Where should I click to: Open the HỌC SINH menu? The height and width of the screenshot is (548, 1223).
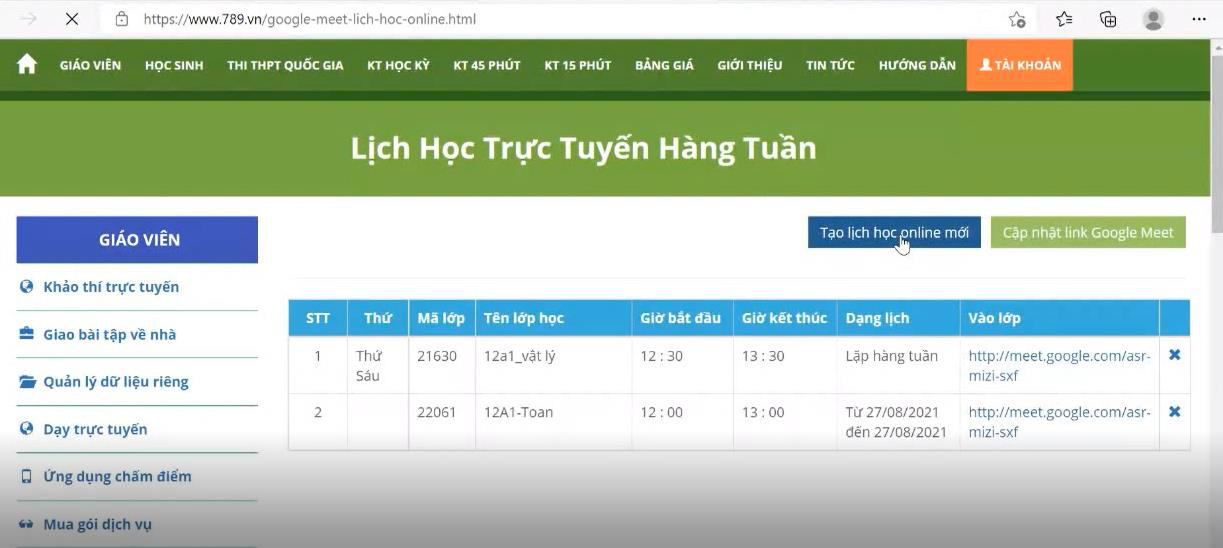pyautogui.click(x=174, y=65)
